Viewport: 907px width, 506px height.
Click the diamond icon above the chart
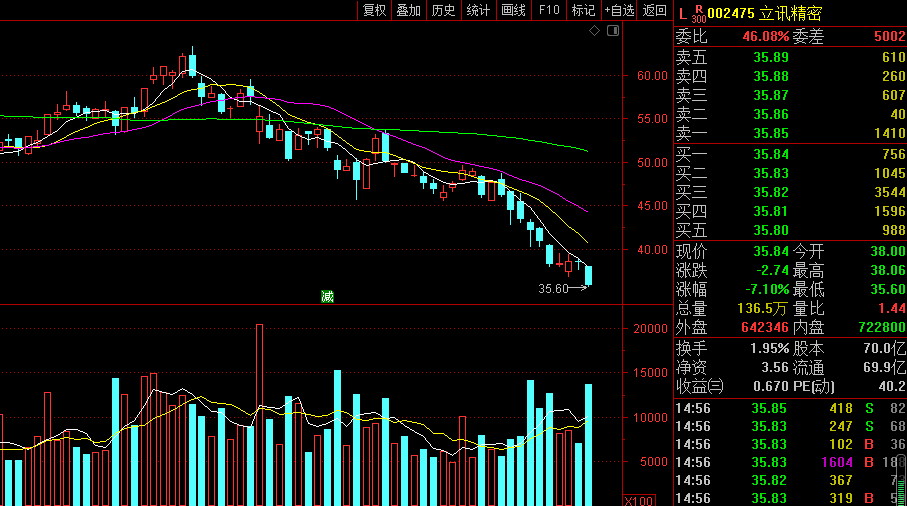594,31
